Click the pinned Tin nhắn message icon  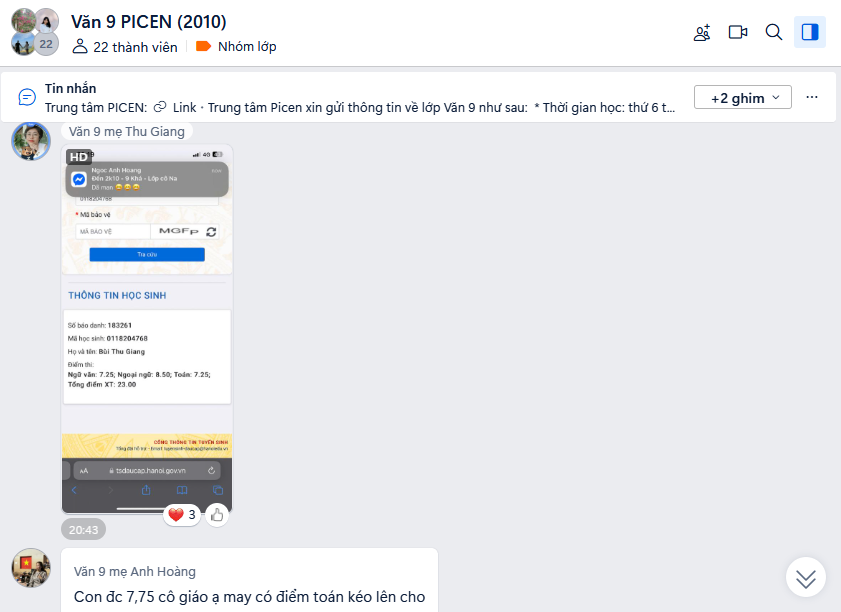tap(27, 97)
